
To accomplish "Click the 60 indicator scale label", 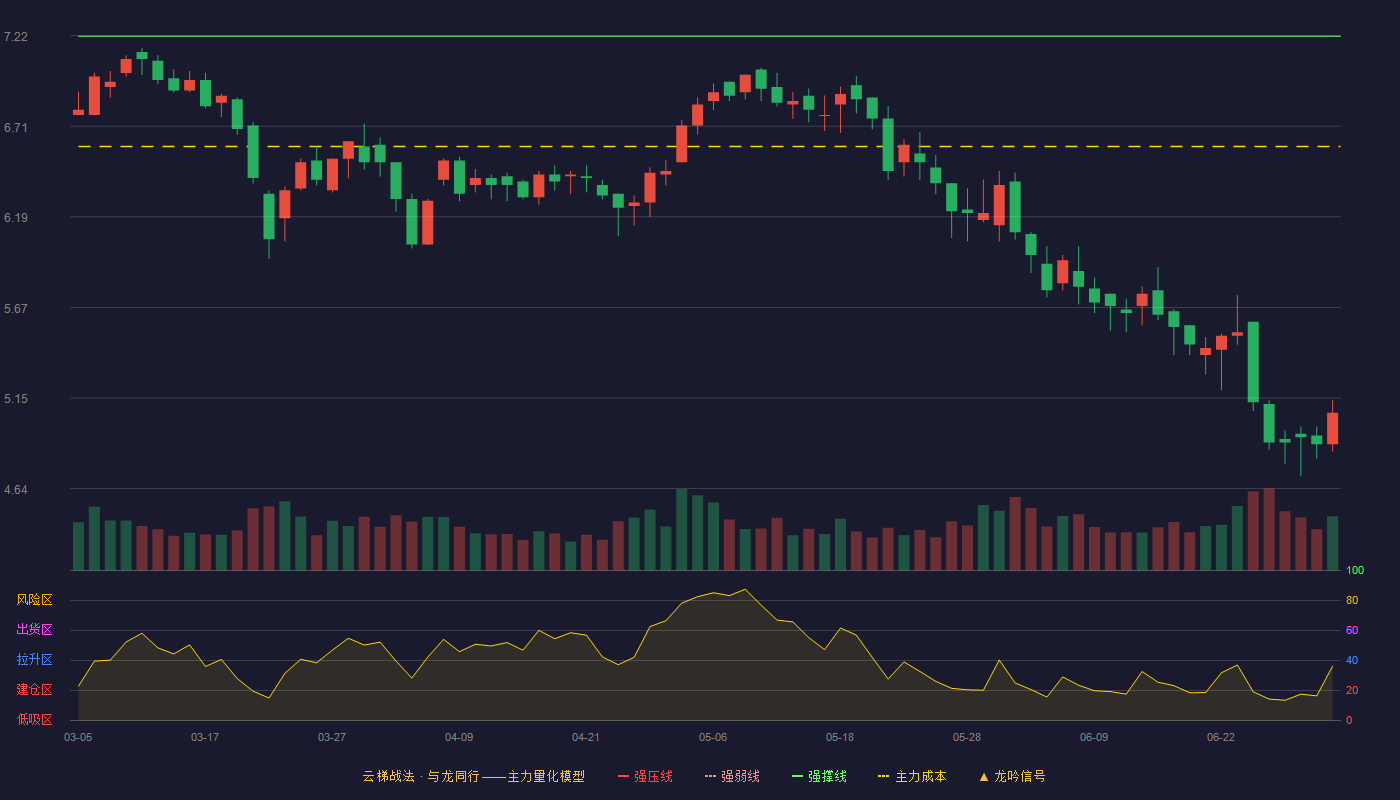I will pos(1352,631).
